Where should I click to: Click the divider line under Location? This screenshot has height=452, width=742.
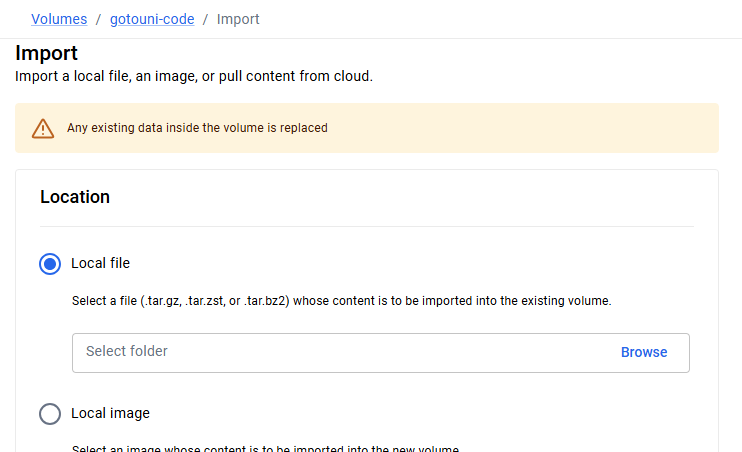pyautogui.click(x=367, y=227)
